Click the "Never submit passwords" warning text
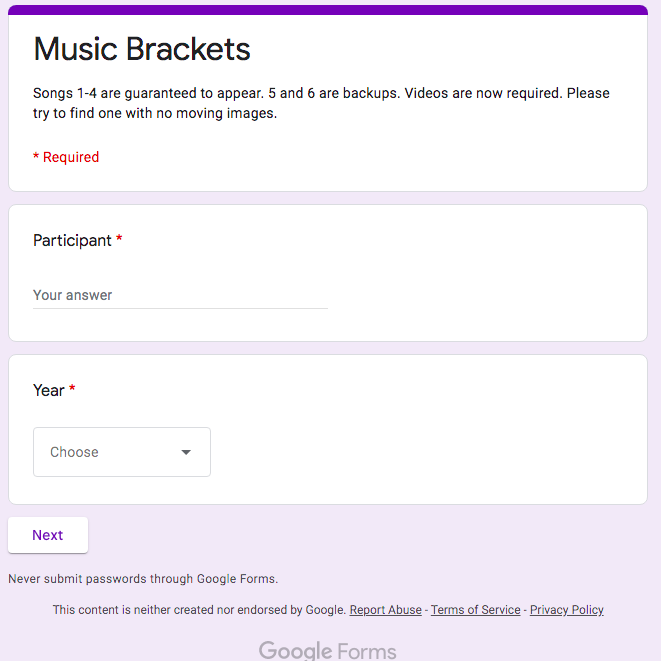Image resolution: width=661 pixels, height=661 pixels. (143, 578)
